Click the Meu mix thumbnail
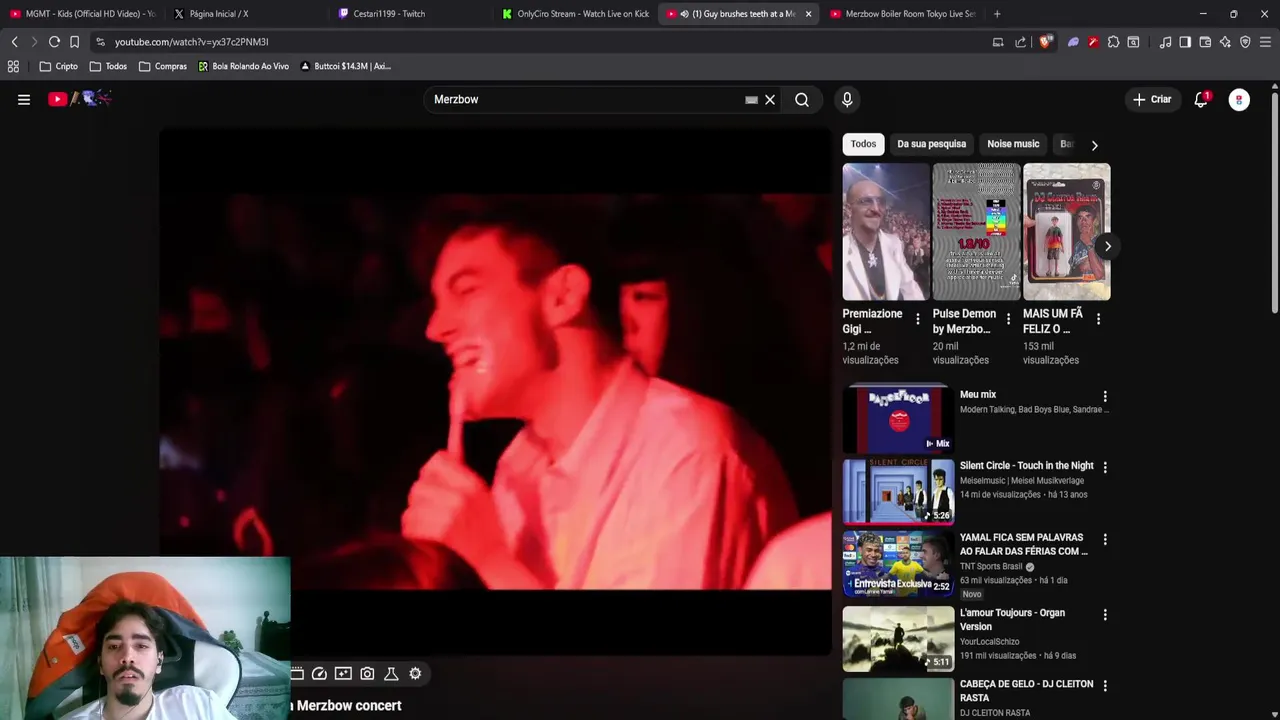The height and width of the screenshot is (720, 1280). pos(898,419)
